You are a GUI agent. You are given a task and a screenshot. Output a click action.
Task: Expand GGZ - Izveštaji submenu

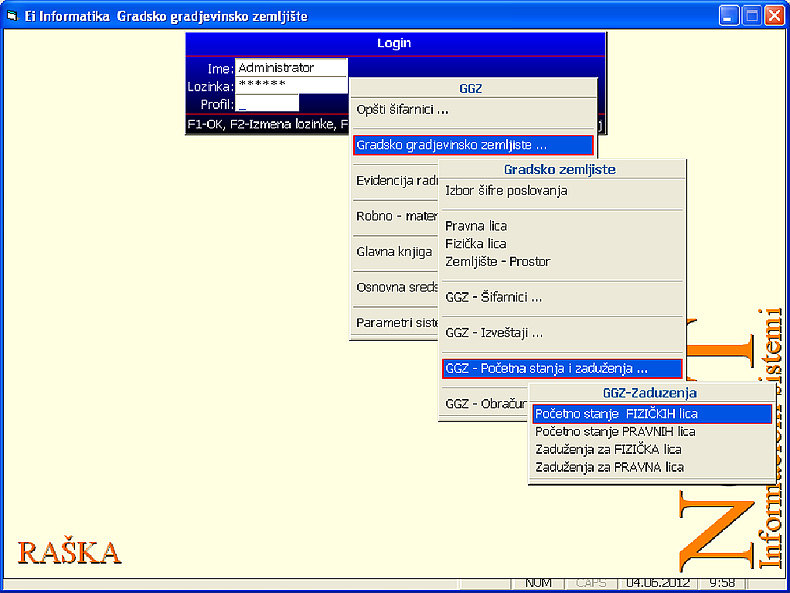[x=494, y=332]
